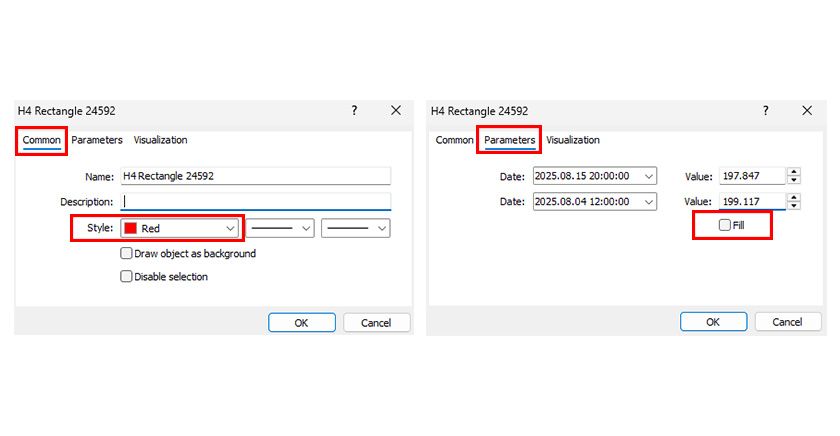
Task: Close the left H4 Rectangle dialog
Action: [x=395, y=111]
